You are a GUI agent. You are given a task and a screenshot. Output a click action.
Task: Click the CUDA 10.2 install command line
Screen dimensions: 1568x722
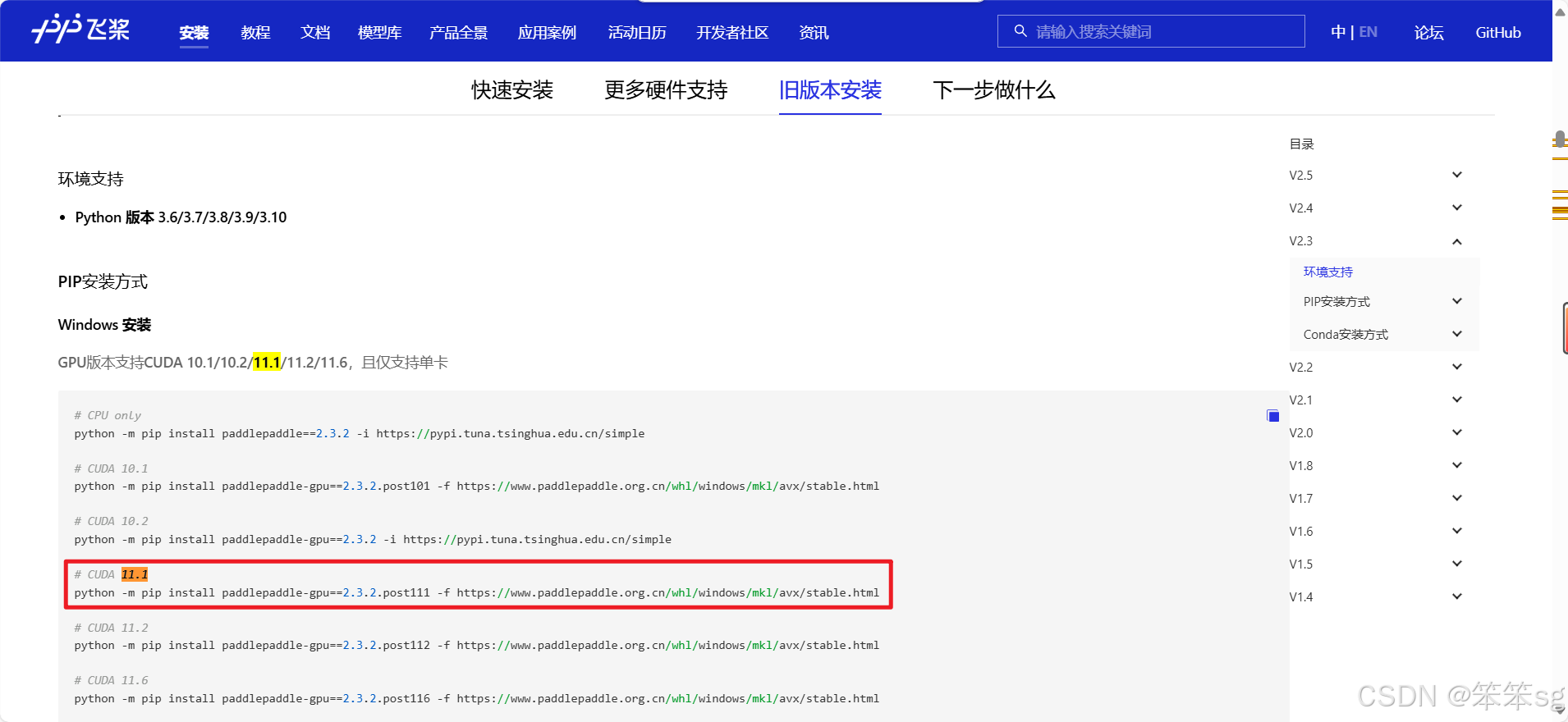point(373,539)
